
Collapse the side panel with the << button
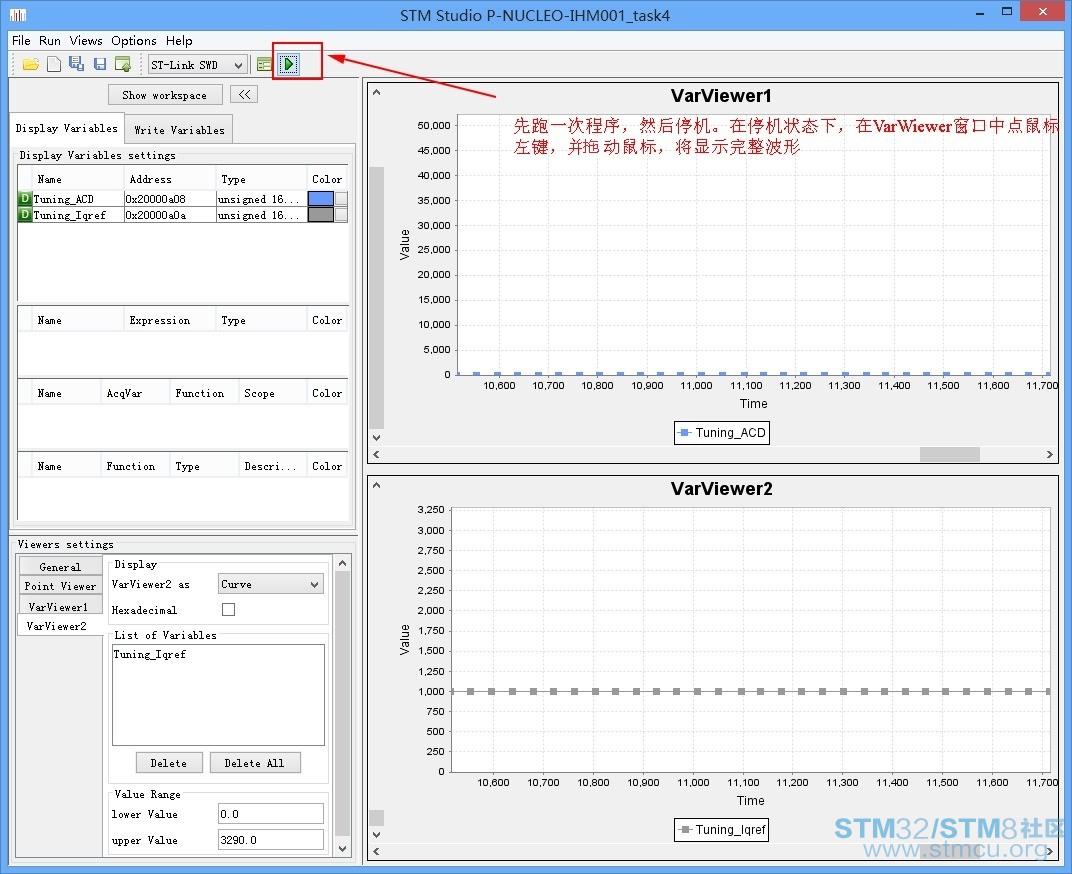244,94
